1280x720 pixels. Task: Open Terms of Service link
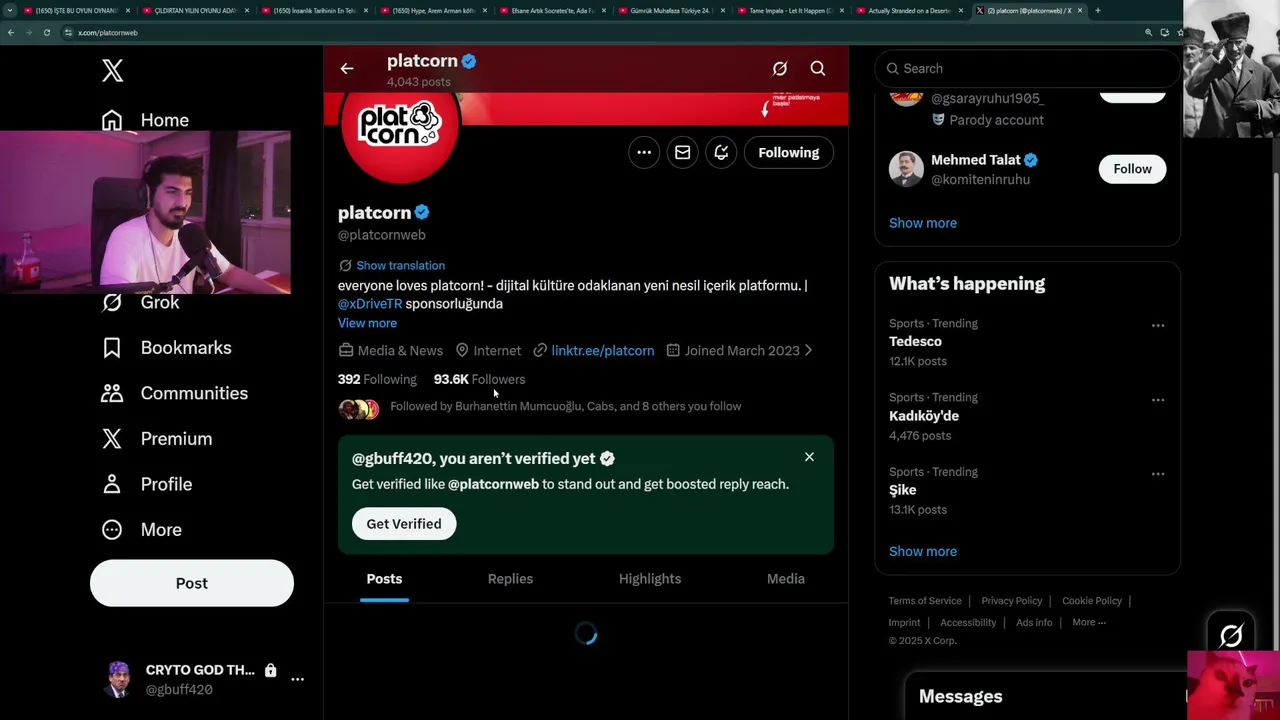[925, 601]
